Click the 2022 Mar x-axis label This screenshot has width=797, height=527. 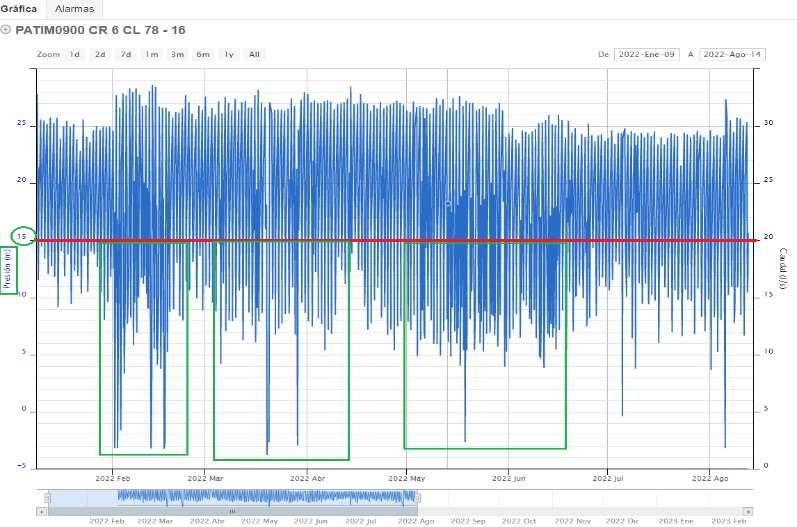pyautogui.click(x=205, y=478)
